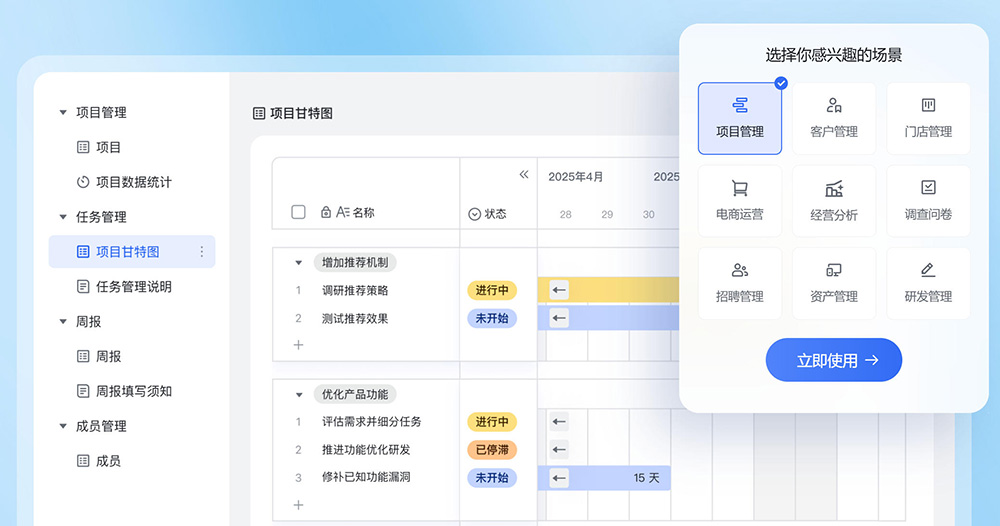This screenshot has width=1000, height=526.
Task: Choose the 调查问卷 survey icon
Action: click(927, 188)
